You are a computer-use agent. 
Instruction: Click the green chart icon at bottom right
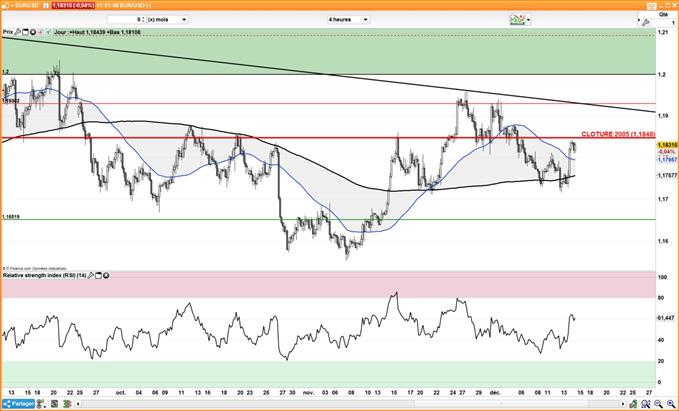634,404
